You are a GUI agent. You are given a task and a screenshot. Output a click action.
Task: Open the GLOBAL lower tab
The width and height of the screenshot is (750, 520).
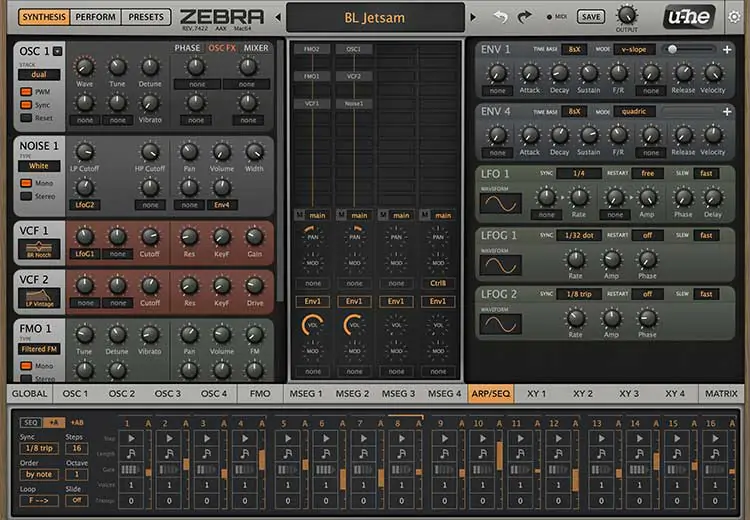pos(30,394)
